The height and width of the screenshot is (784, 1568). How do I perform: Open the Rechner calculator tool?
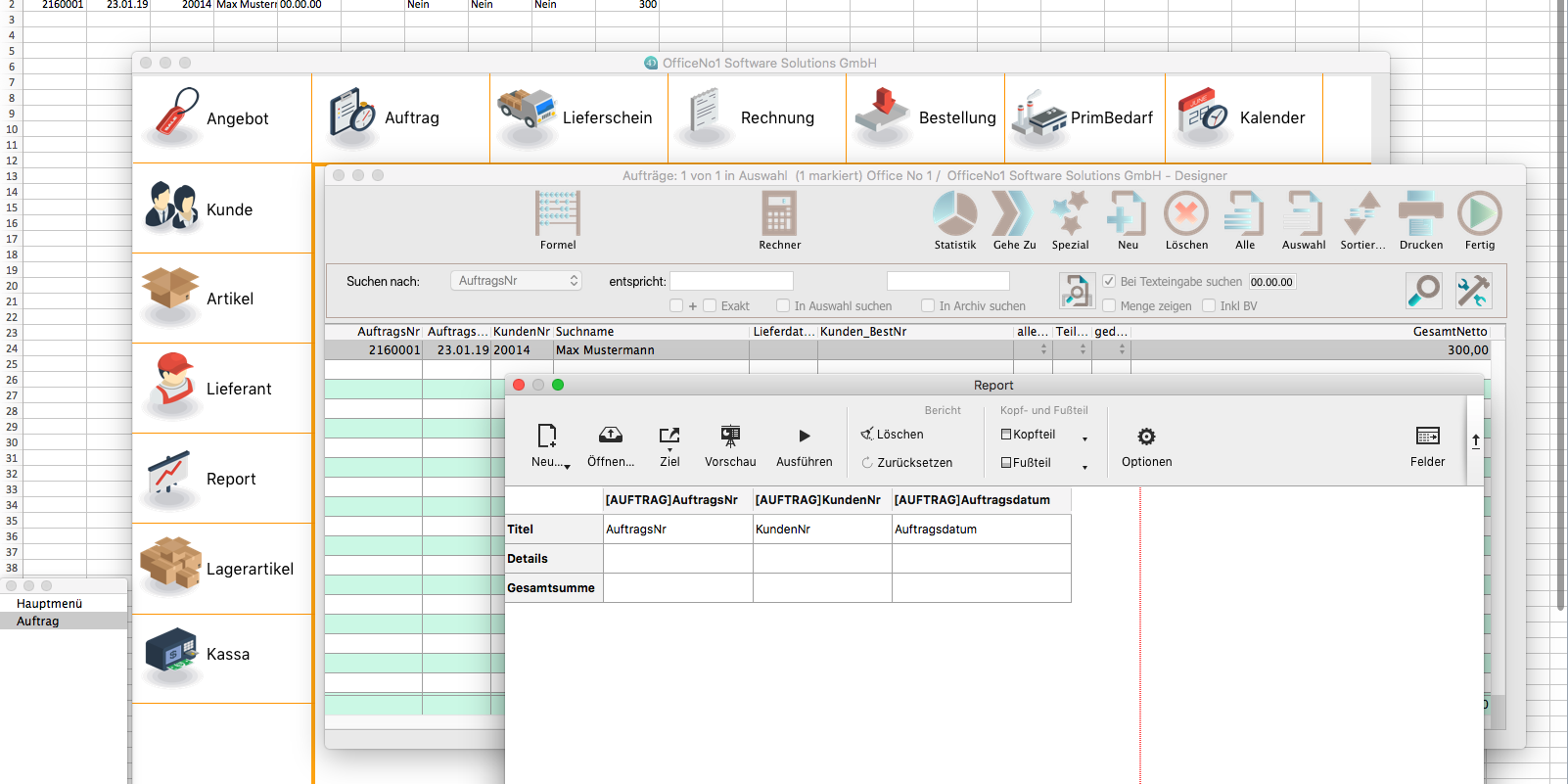coord(779,220)
